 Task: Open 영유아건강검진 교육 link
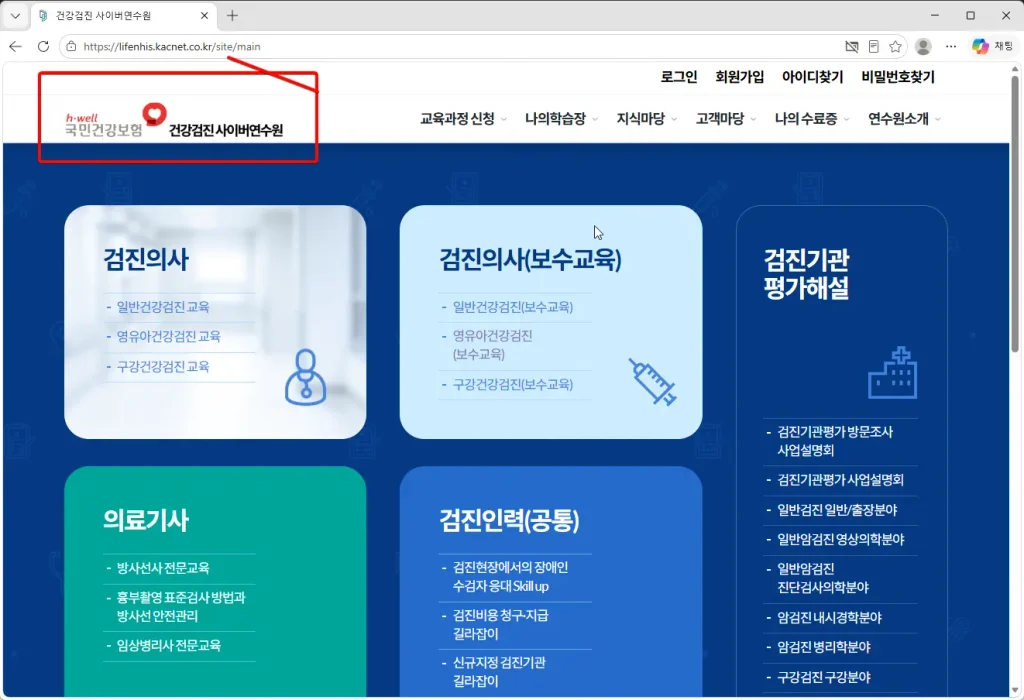point(168,336)
